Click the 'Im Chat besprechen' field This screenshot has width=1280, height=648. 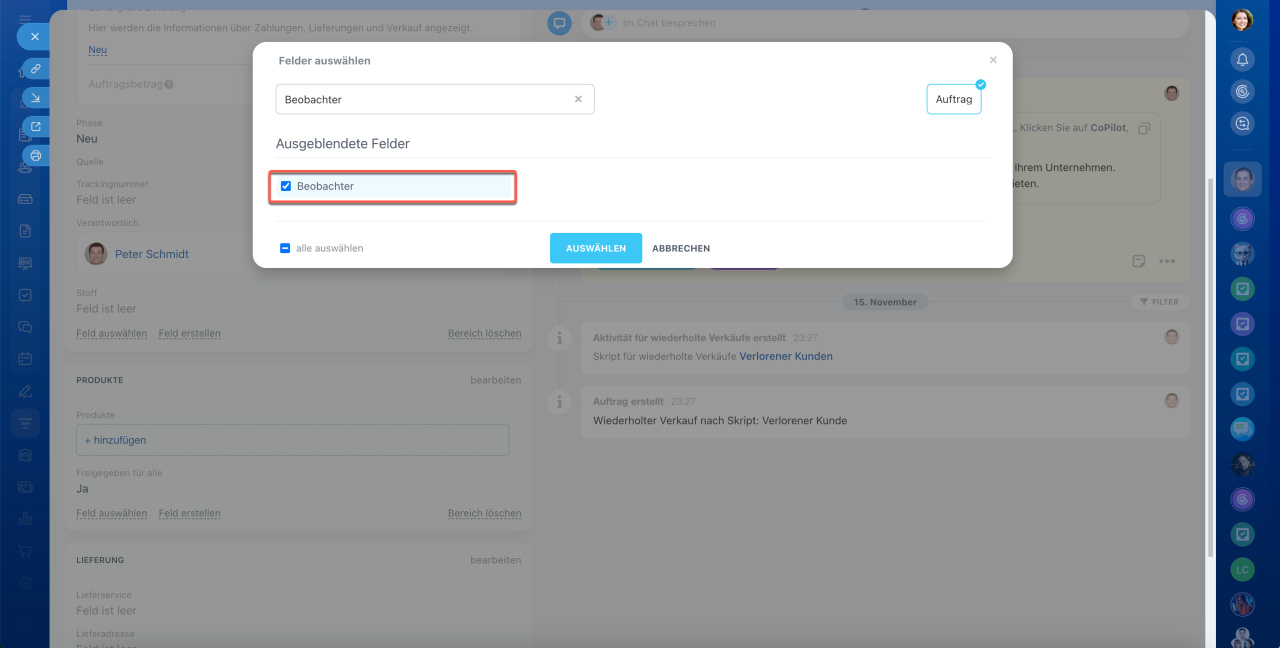coord(885,23)
